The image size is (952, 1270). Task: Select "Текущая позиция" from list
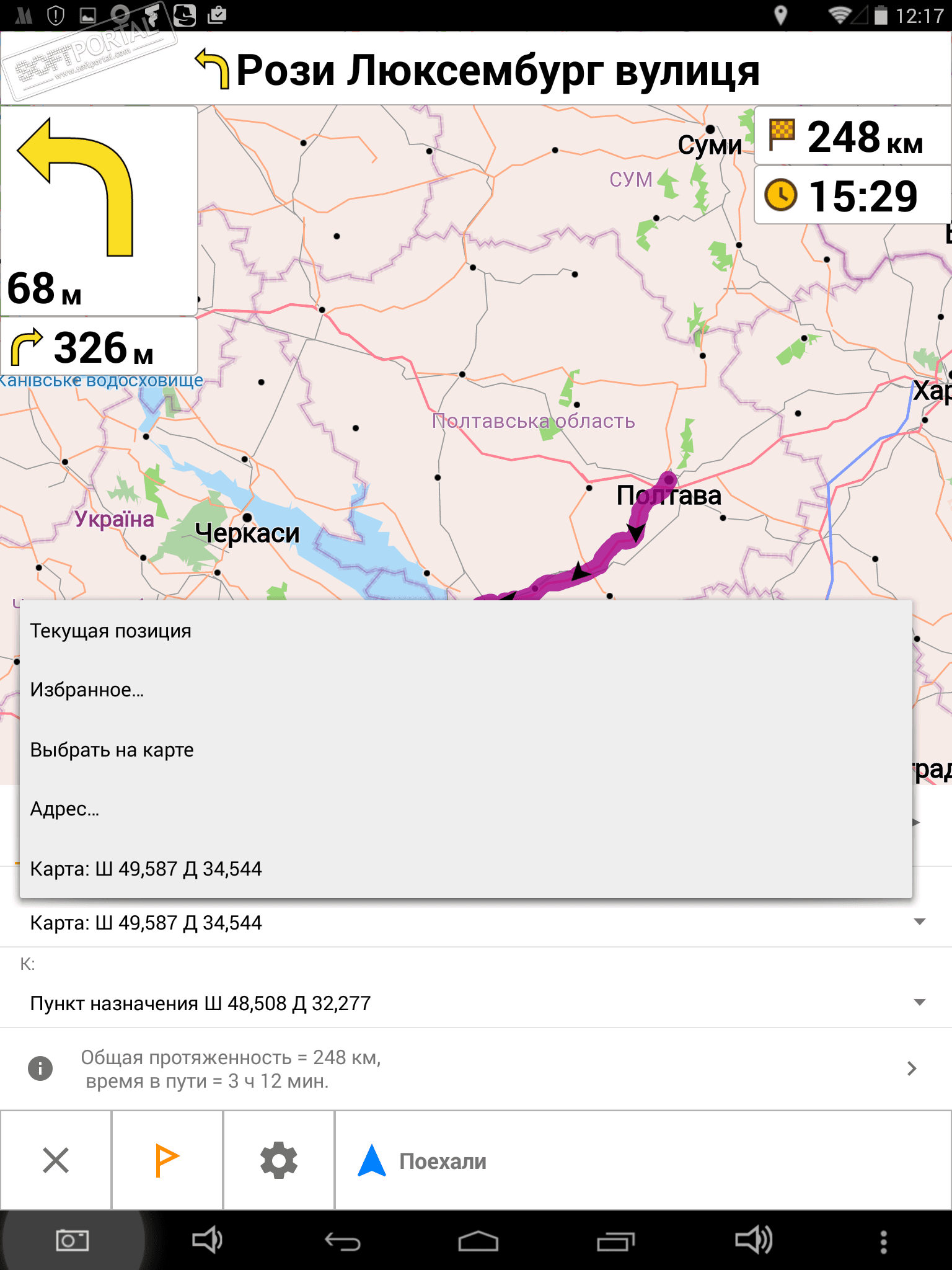pyautogui.click(x=111, y=631)
